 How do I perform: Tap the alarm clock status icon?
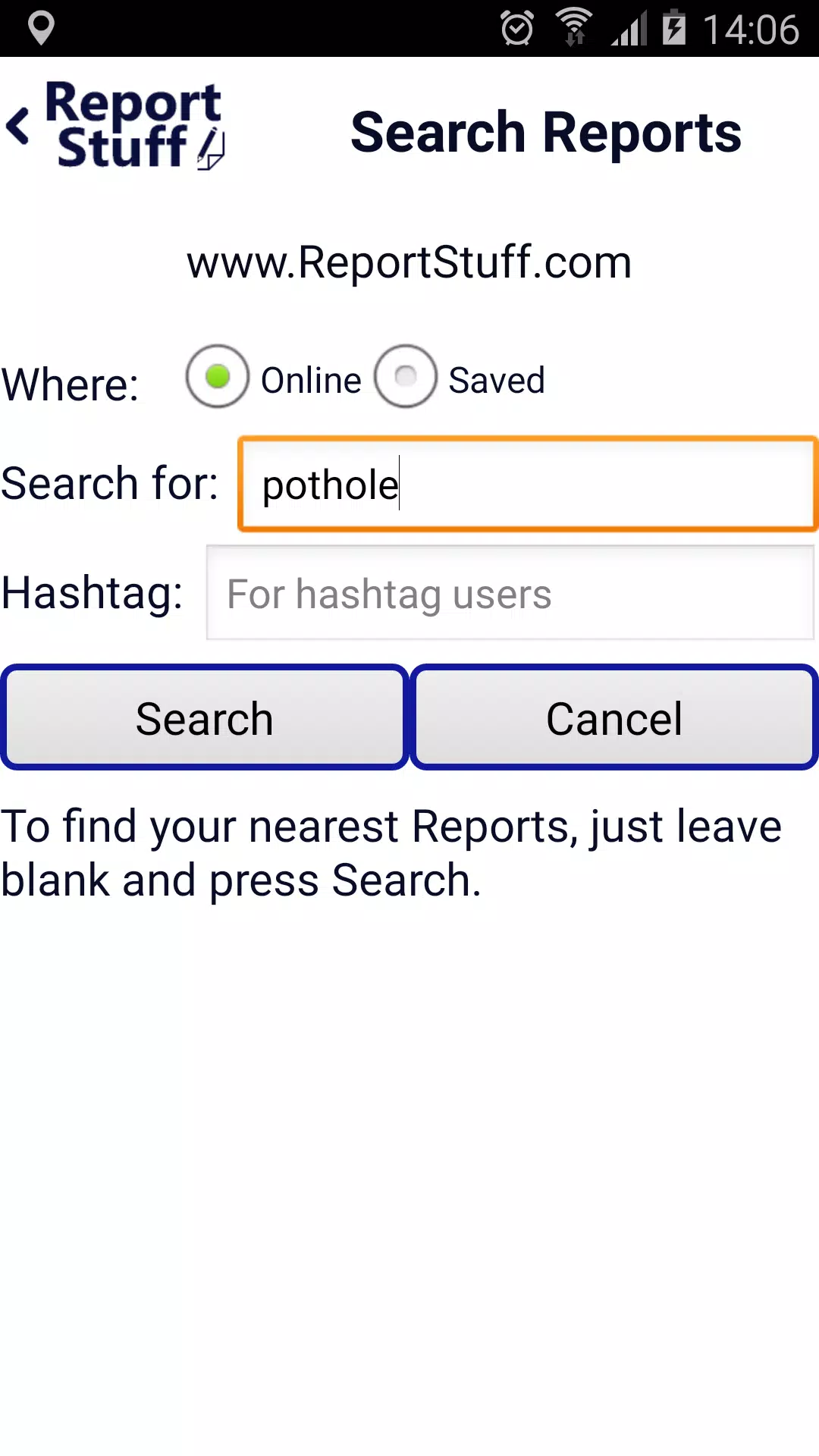(517, 29)
